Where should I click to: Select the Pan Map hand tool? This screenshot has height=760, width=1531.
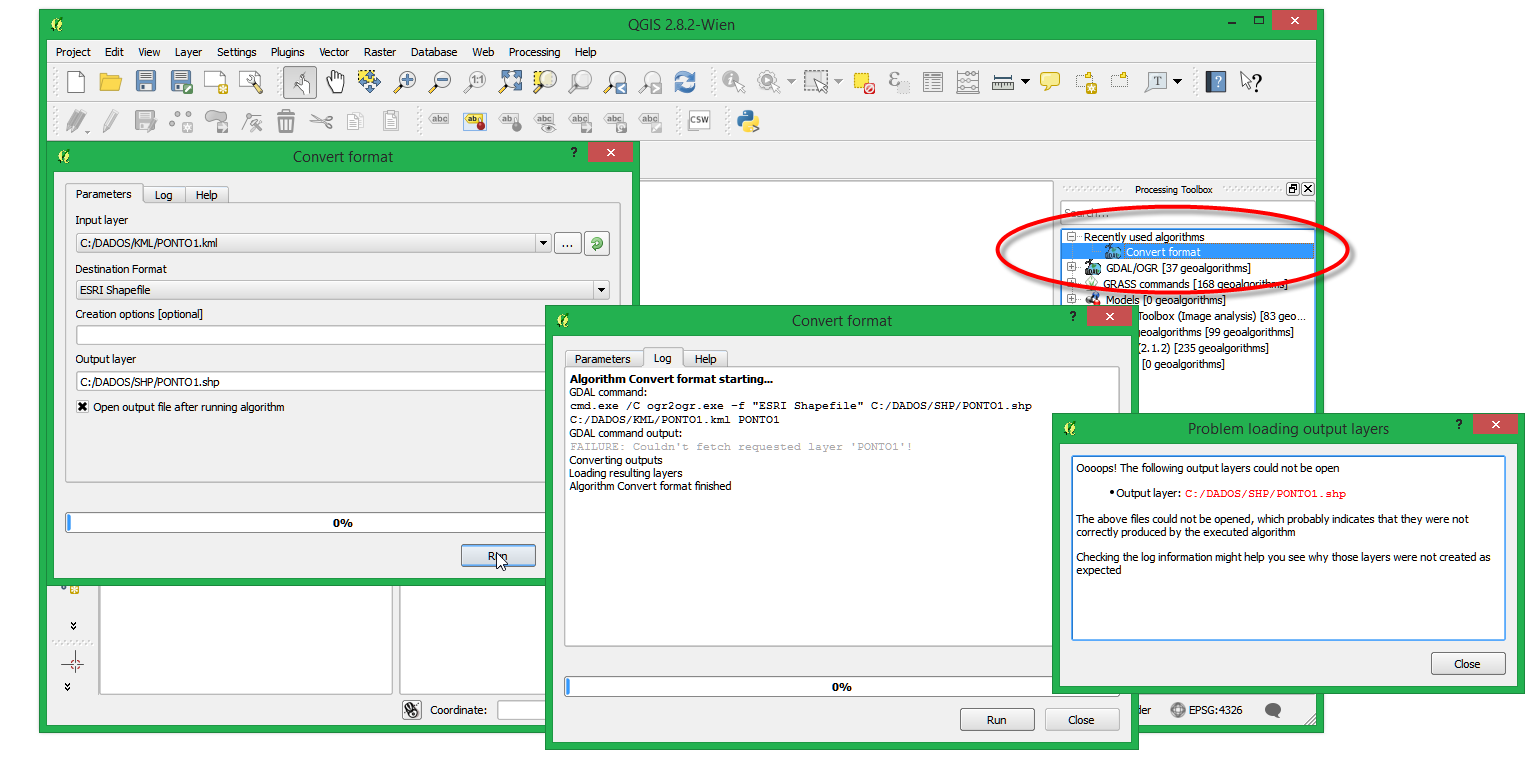click(x=335, y=82)
